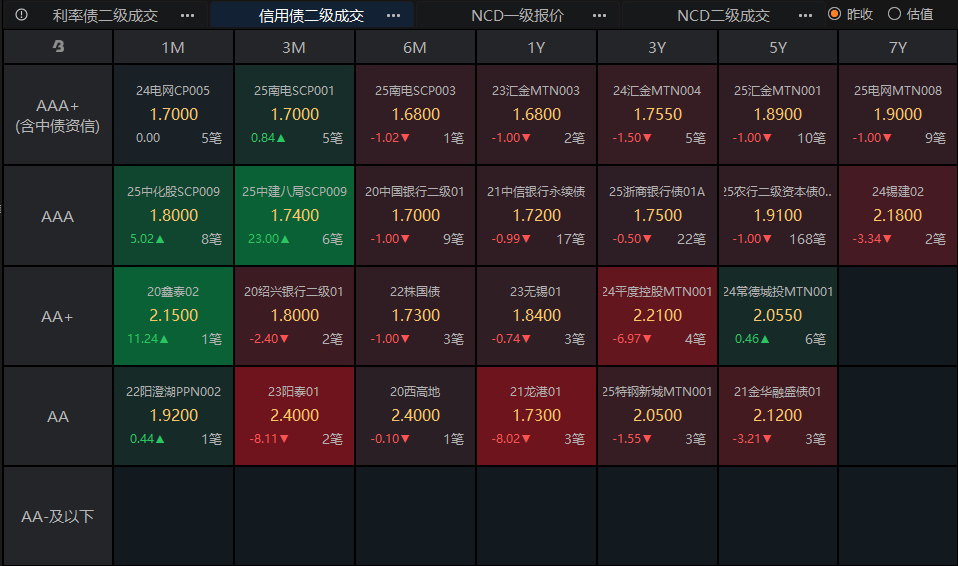The height and width of the screenshot is (566, 958).
Task: Open the 24汇金MTN004 bond cell
Action: (x=657, y=115)
